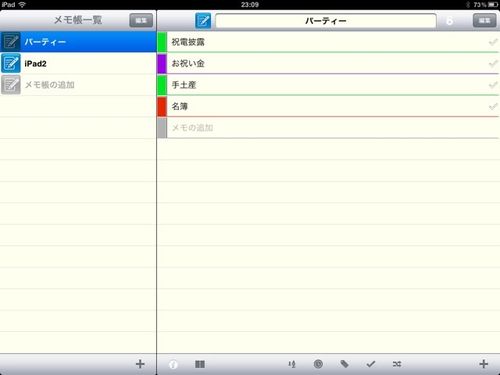Open info icon in bottom toolbar
The width and height of the screenshot is (500, 375).
(x=173, y=364)
